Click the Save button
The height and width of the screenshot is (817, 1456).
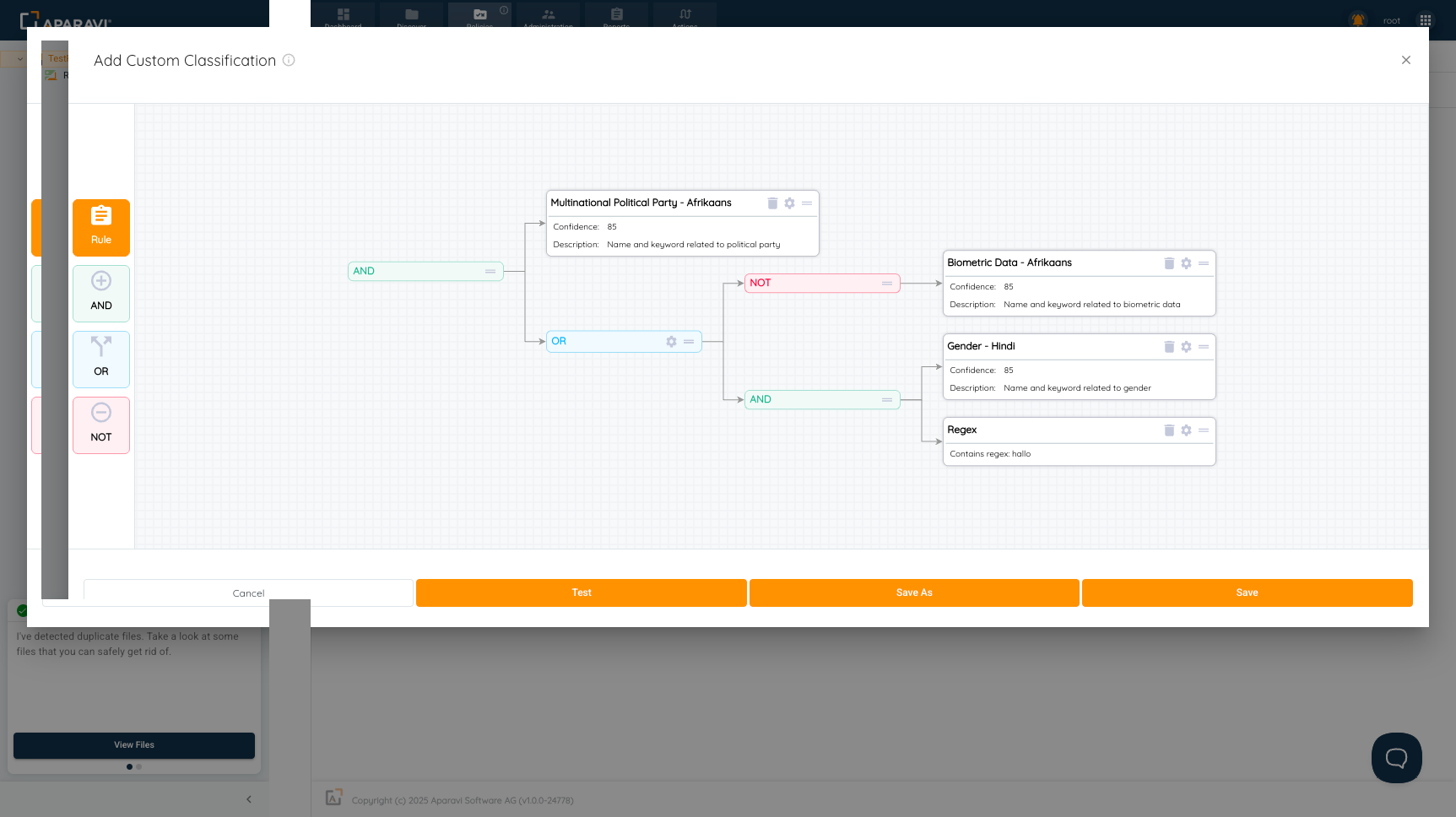click(x=1248, y=592)
